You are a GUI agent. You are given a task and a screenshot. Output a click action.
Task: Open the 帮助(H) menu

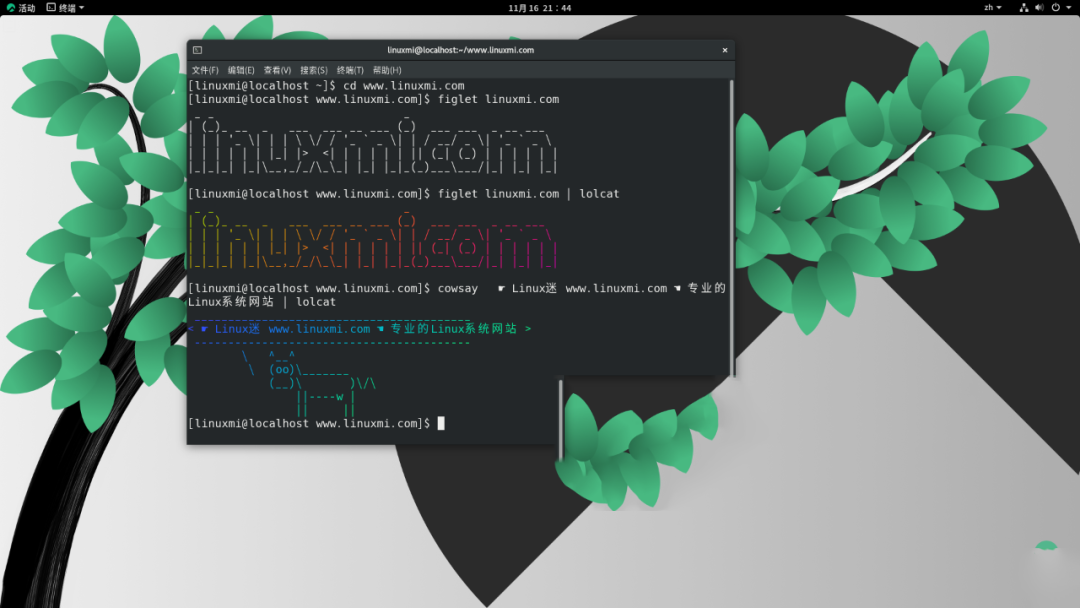[387, 70]
